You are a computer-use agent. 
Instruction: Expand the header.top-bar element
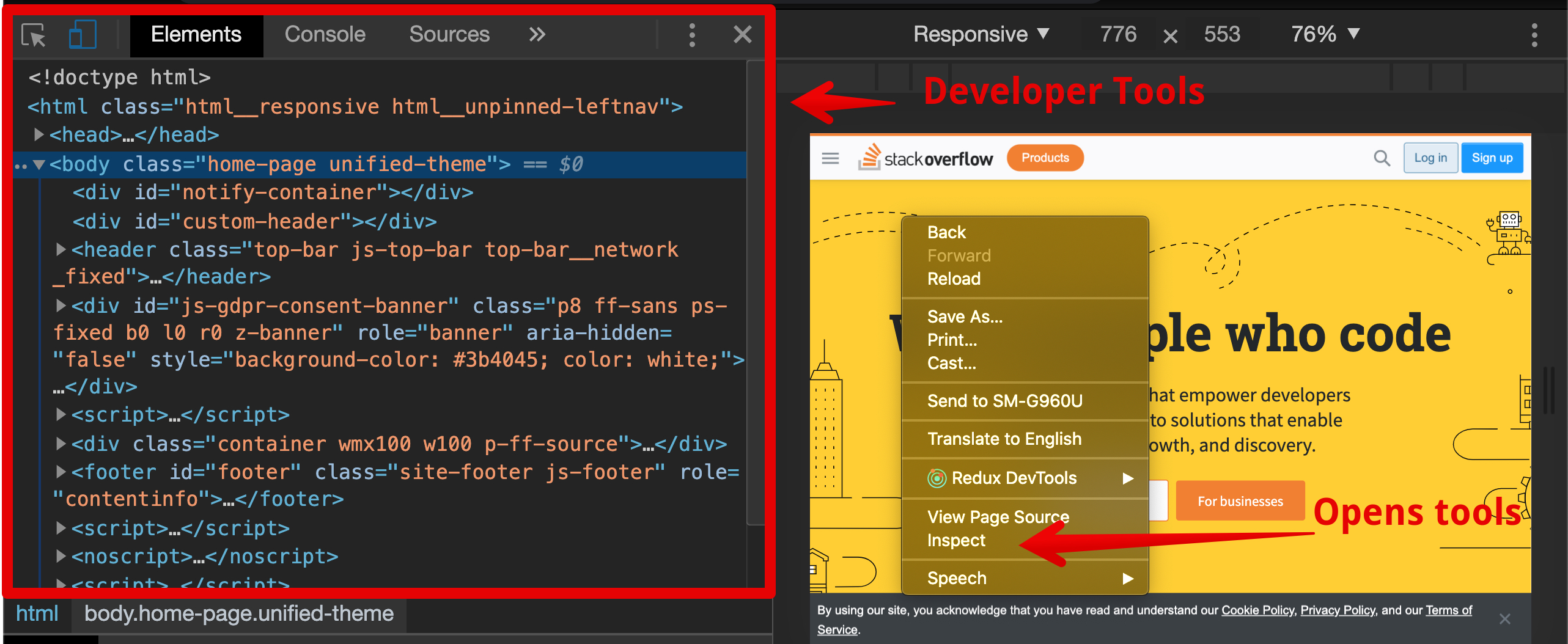[x=61, y=249]
